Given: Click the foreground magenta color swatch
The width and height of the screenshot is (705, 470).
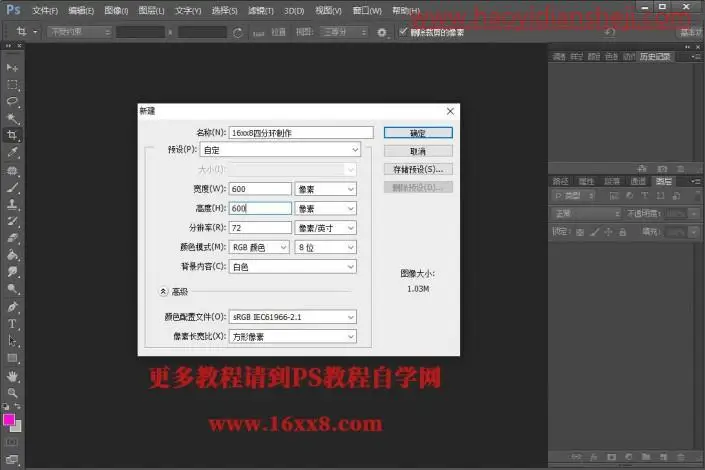Looking at the screenshot, I should click(x=9, y=420).
